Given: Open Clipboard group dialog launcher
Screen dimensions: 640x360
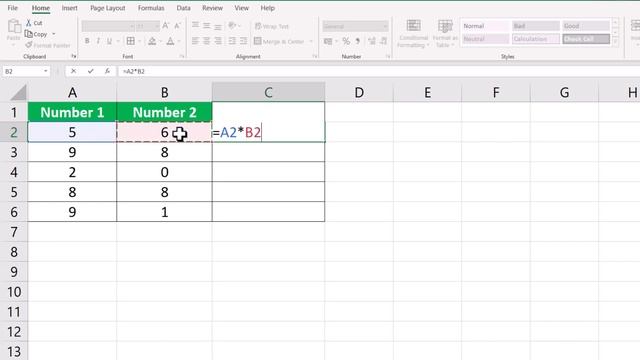Looking at the screenshot, I should 74,56.
